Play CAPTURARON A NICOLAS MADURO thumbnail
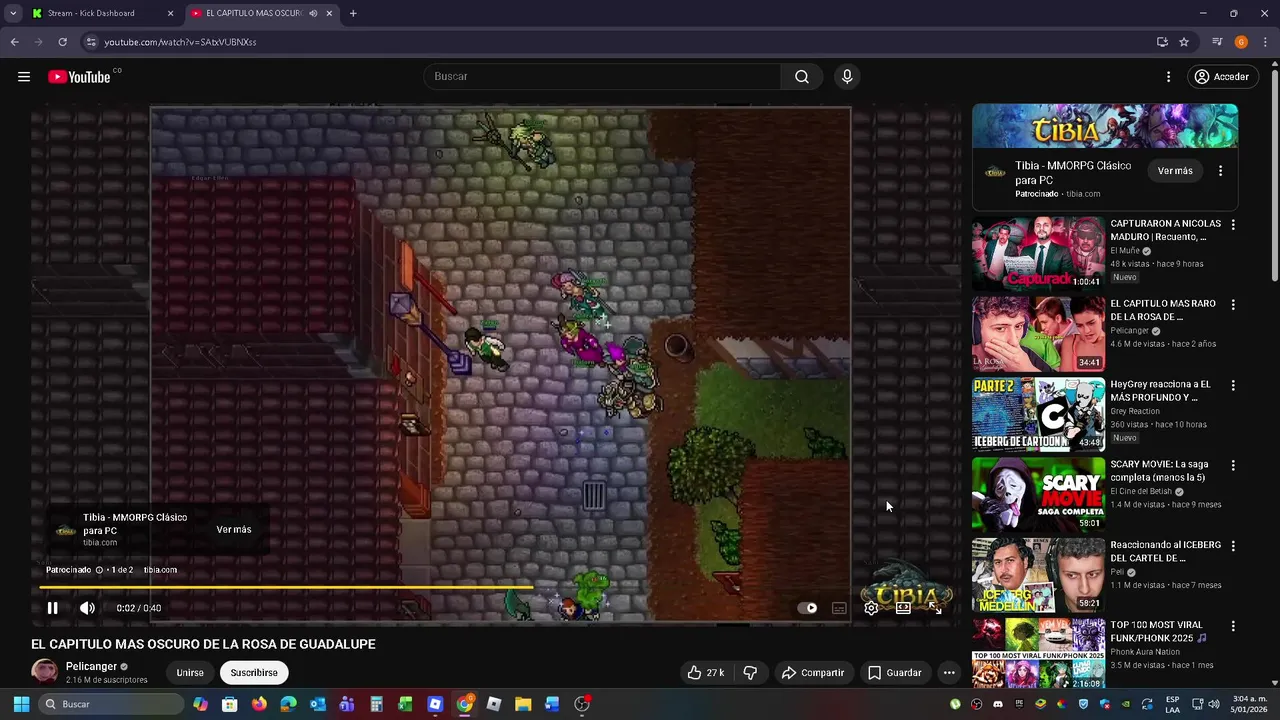This screenshot has width=1280, height=720. point(1038,253)
